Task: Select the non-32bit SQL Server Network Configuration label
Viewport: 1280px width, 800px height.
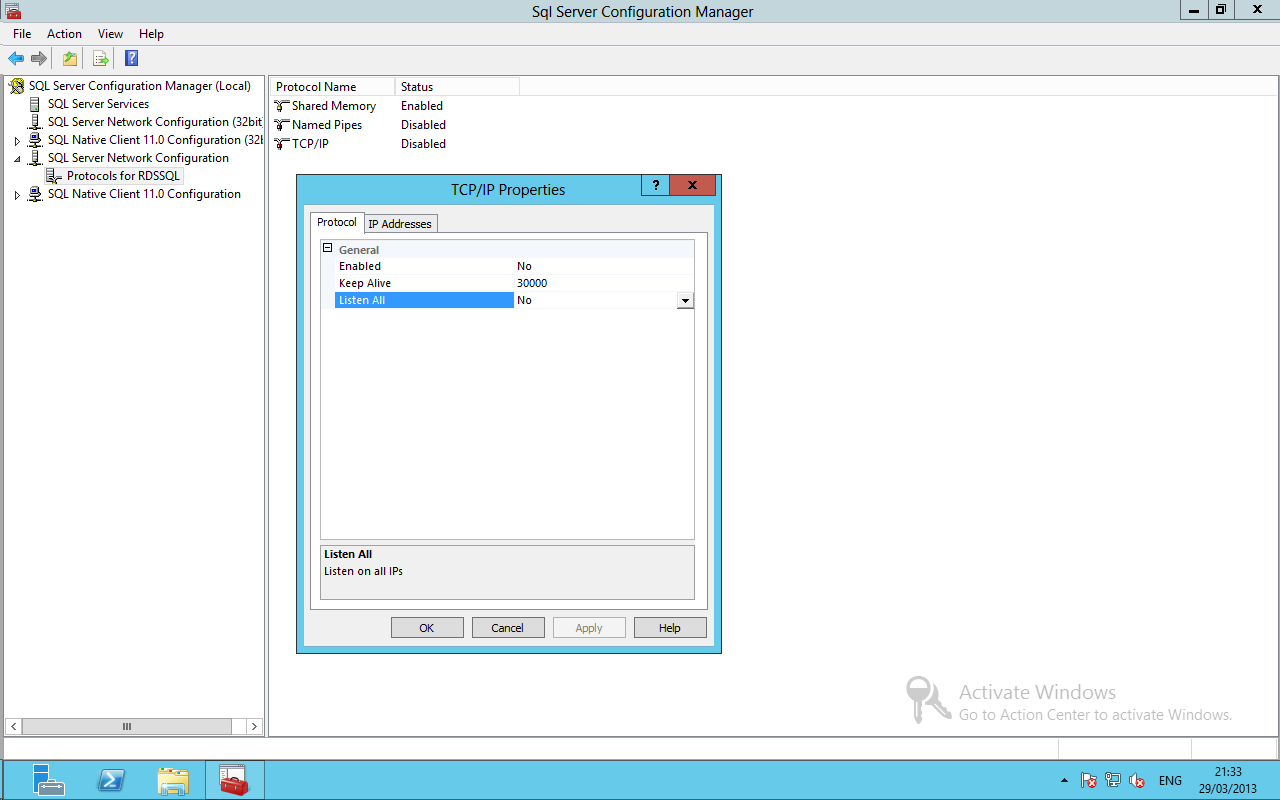Action: tap(138, 158)
